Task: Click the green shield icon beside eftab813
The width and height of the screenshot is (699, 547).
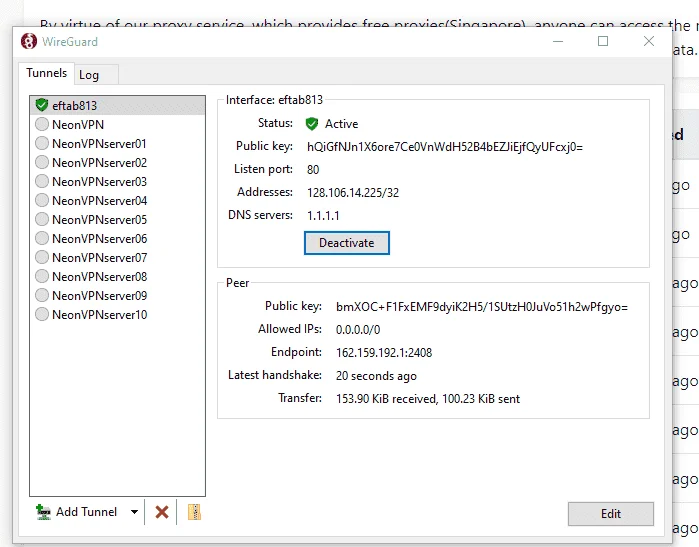Action: point(42,105)
